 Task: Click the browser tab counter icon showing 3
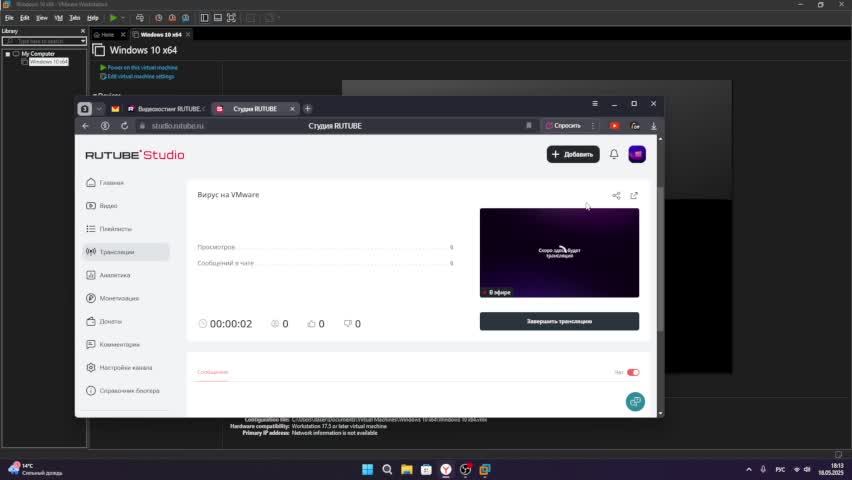pos(84,109)
